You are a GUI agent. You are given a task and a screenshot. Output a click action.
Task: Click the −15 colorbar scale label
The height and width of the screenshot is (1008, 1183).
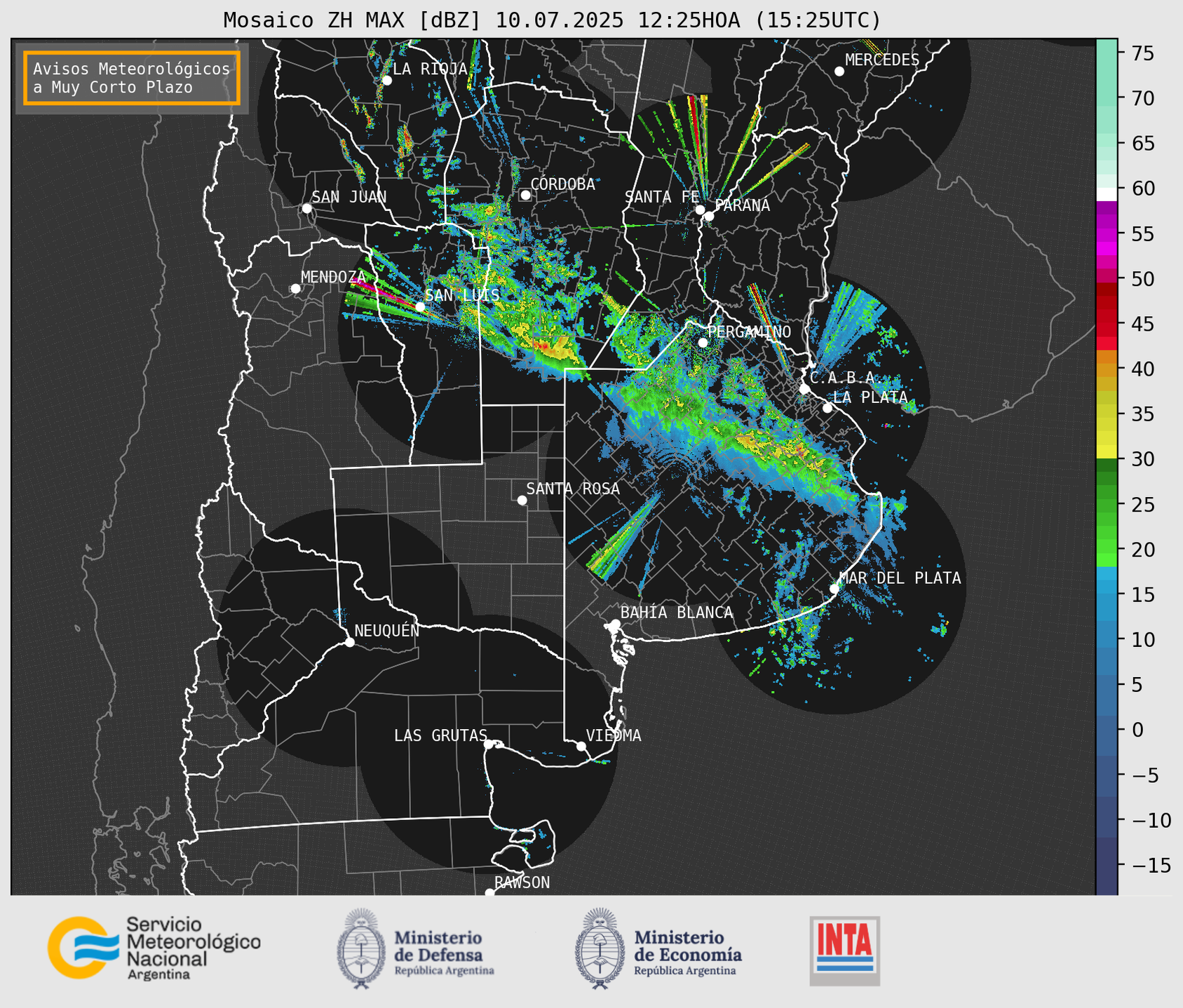point(1147,865)
